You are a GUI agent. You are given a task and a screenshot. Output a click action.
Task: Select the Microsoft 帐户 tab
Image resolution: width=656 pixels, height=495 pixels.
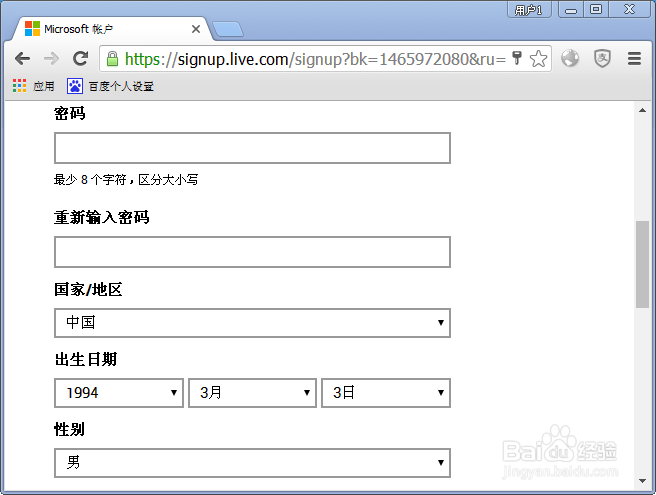point(111,29)
